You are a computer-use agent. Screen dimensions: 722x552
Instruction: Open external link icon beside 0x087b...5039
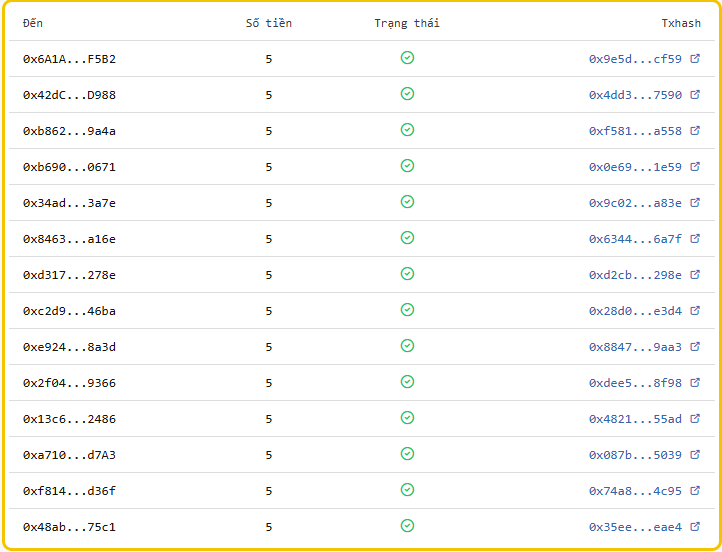click(695, 454)
